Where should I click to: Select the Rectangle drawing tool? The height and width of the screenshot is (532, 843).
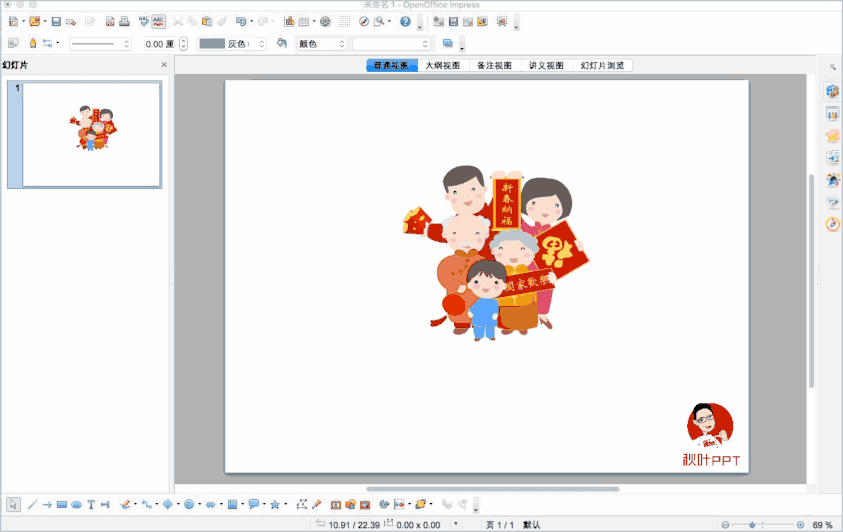coord(62,505)
